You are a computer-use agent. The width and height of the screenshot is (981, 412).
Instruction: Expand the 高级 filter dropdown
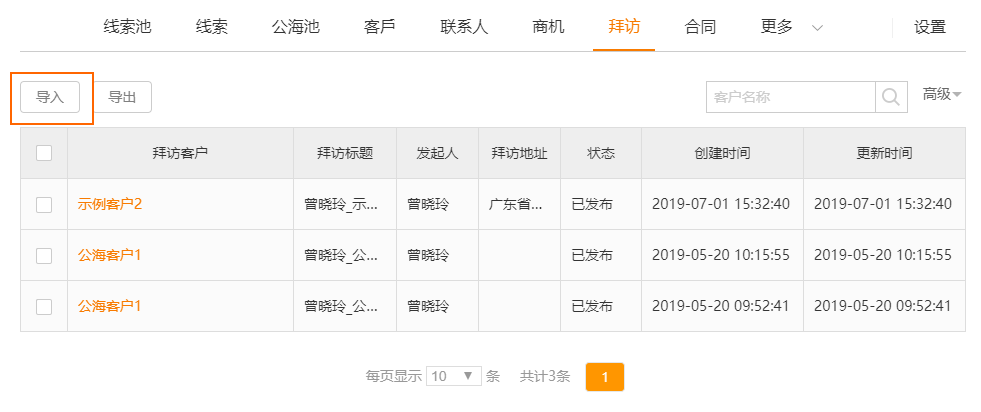942,94
